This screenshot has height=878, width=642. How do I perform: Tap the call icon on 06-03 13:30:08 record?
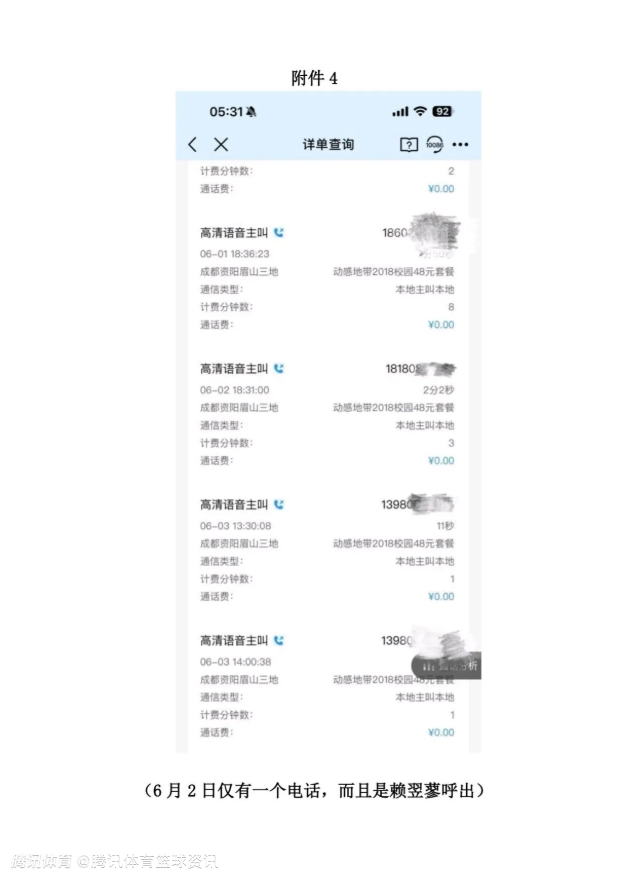point(279,505)
